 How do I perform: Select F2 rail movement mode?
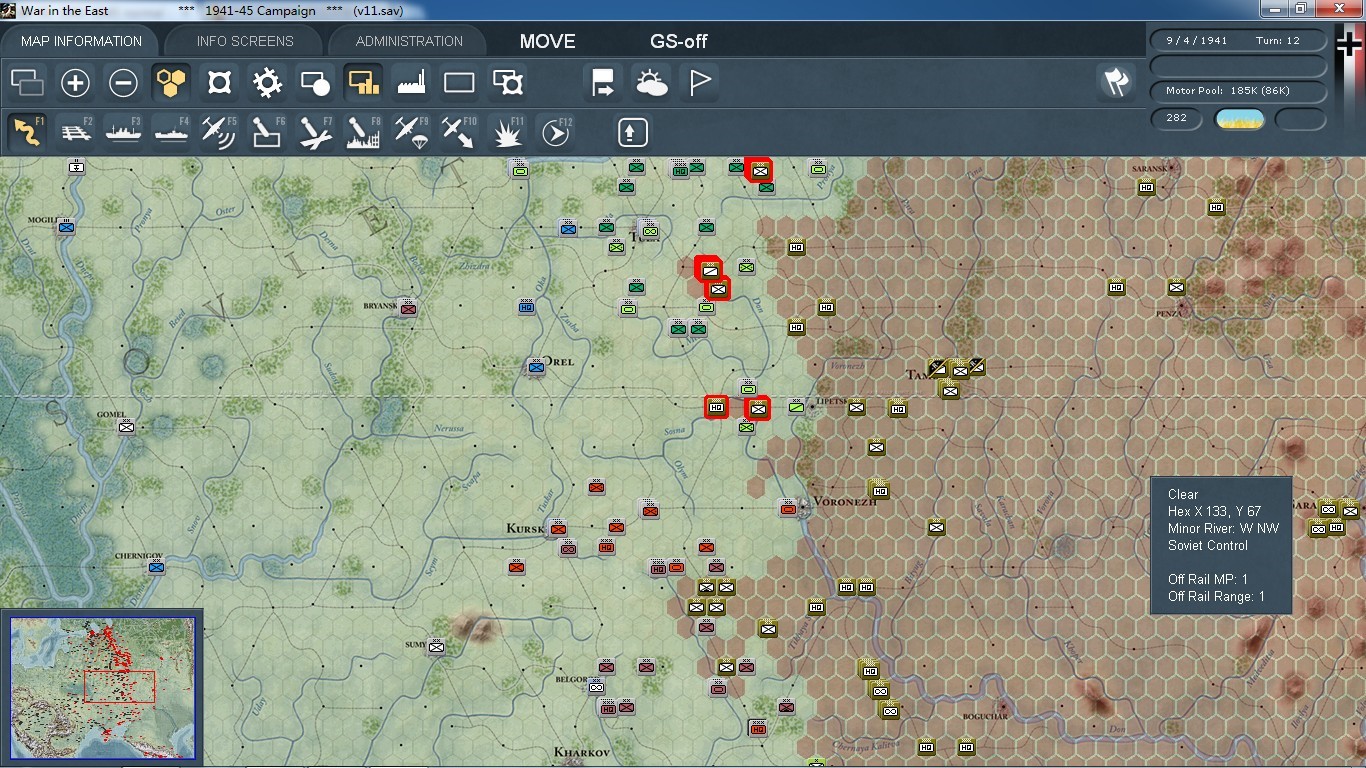[75, 132]
